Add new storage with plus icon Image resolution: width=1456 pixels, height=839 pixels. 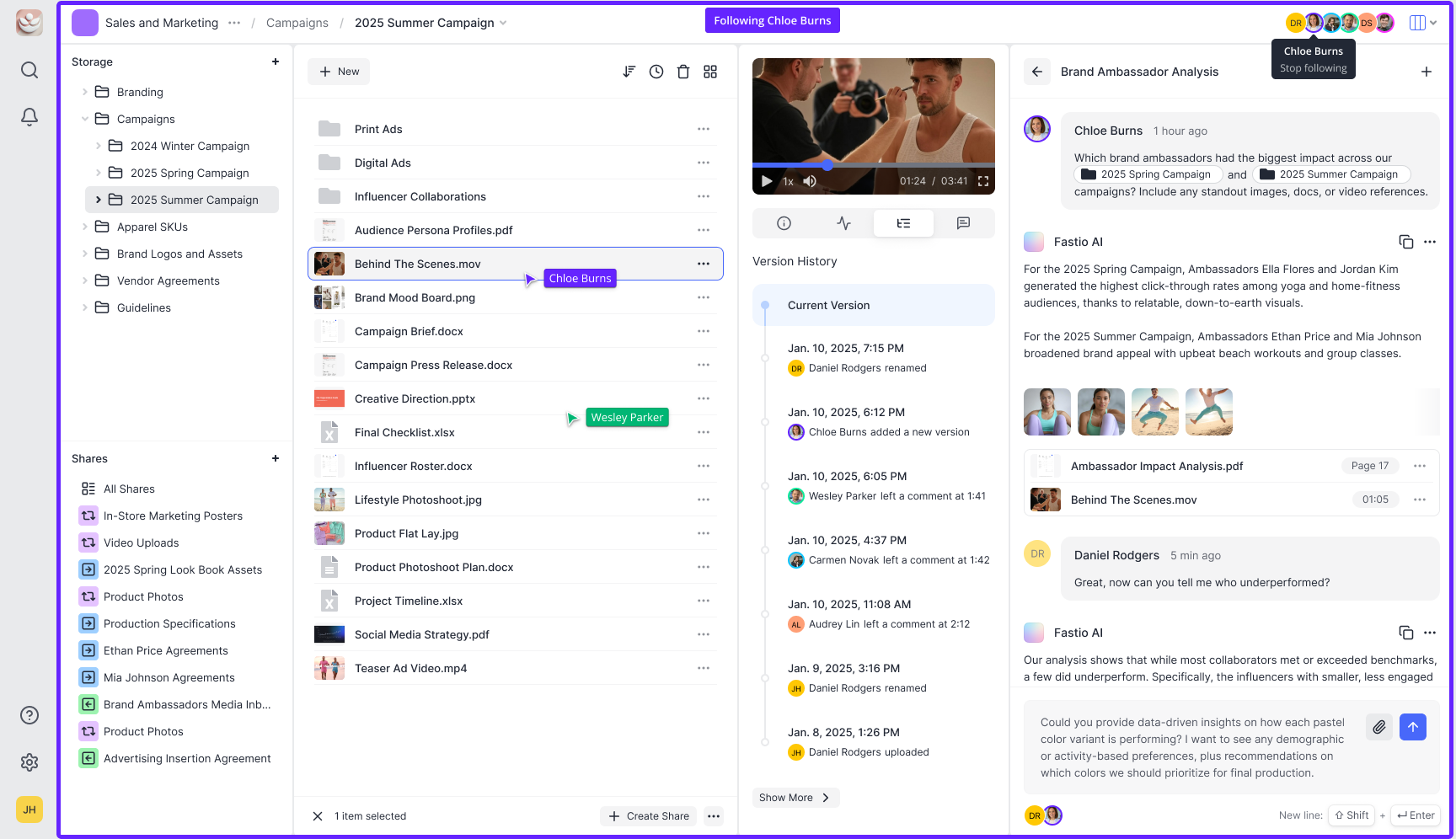pyautogui.click(x=276, y=61)
